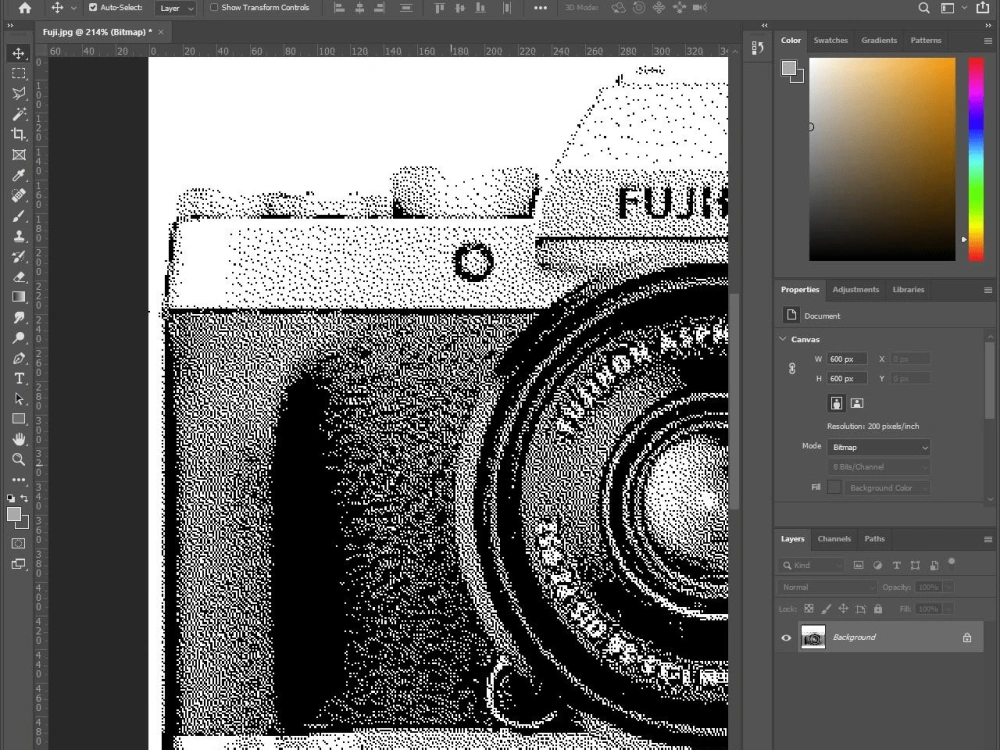Toggle Quick Mask mode icon
This screenshot has height=750, width=1000.
18,543
